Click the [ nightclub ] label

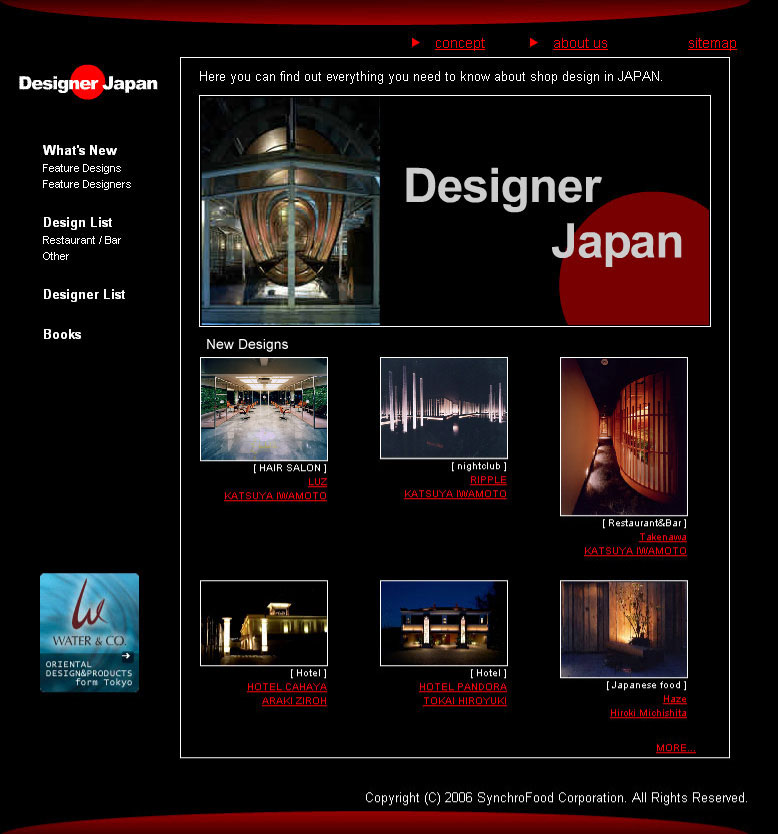click(479, 466)
